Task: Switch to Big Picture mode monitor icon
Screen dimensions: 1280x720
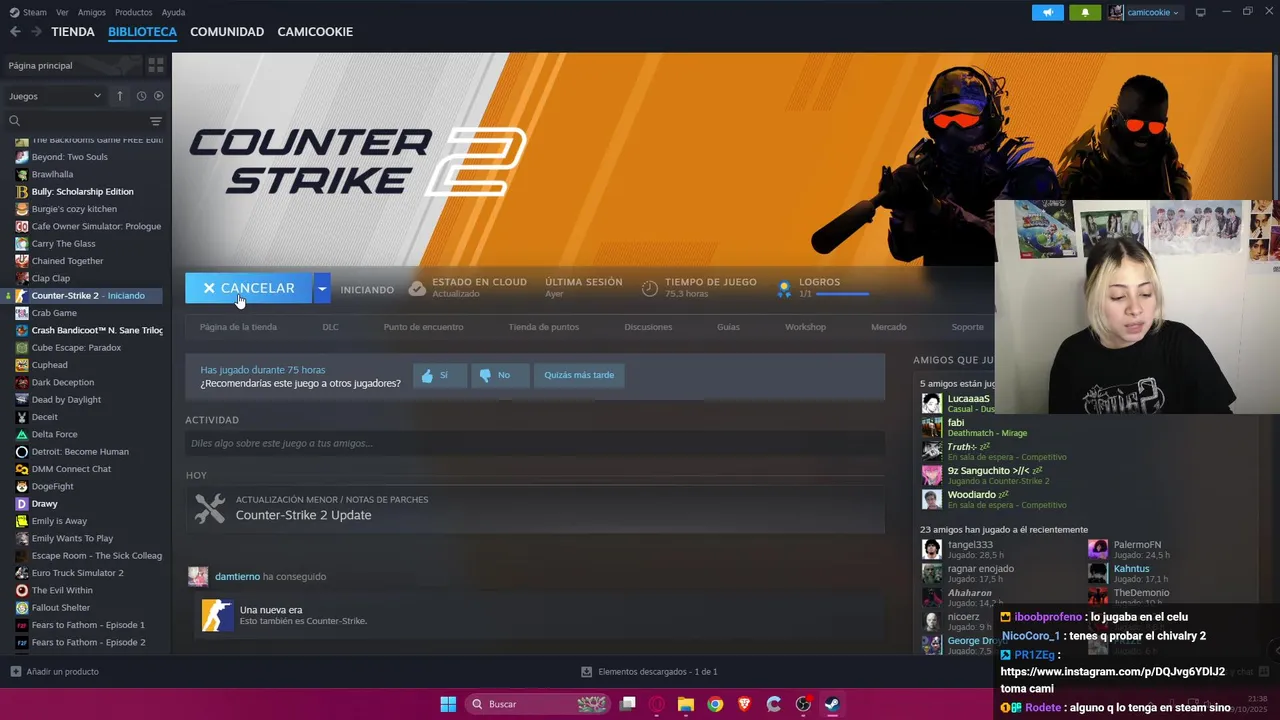Action: tap(1201, 12)
